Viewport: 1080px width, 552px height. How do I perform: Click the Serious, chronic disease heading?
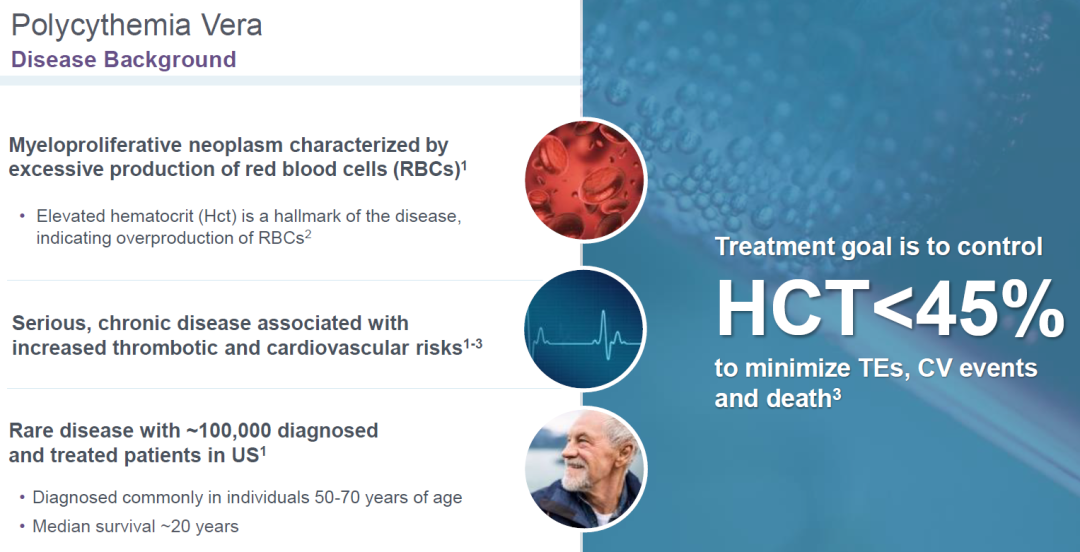point(247,335)
